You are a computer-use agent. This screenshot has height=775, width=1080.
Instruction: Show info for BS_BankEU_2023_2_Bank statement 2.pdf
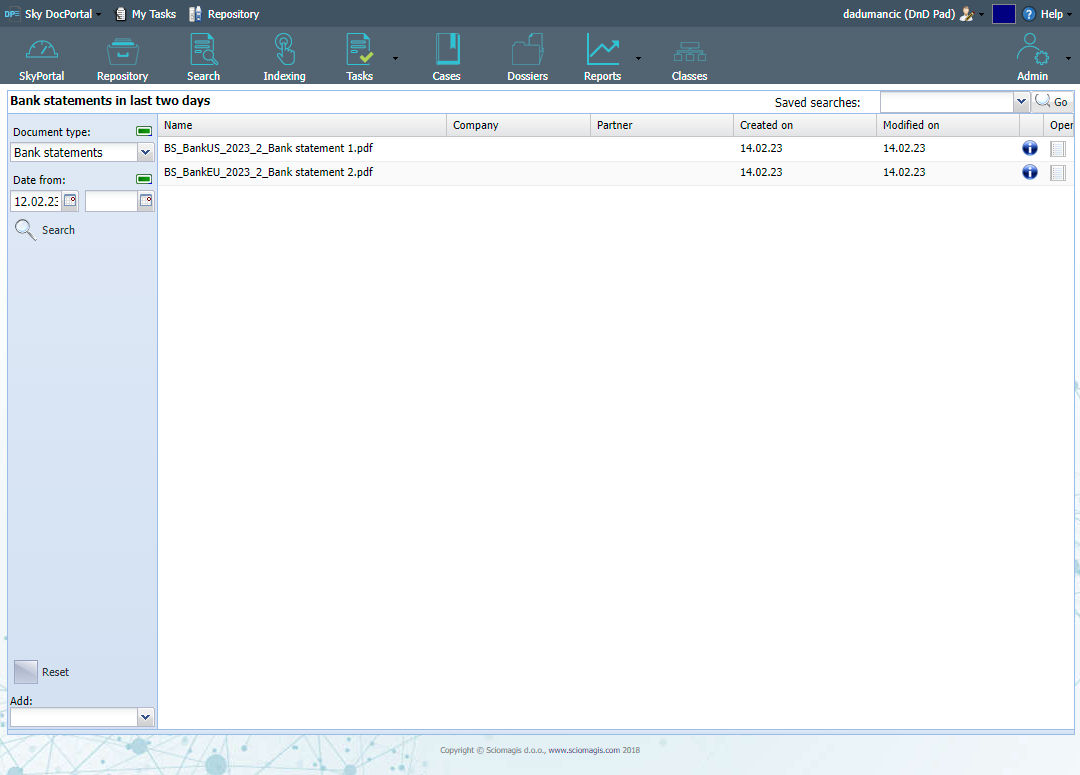pyautogui.click(x=1030, y=172)
